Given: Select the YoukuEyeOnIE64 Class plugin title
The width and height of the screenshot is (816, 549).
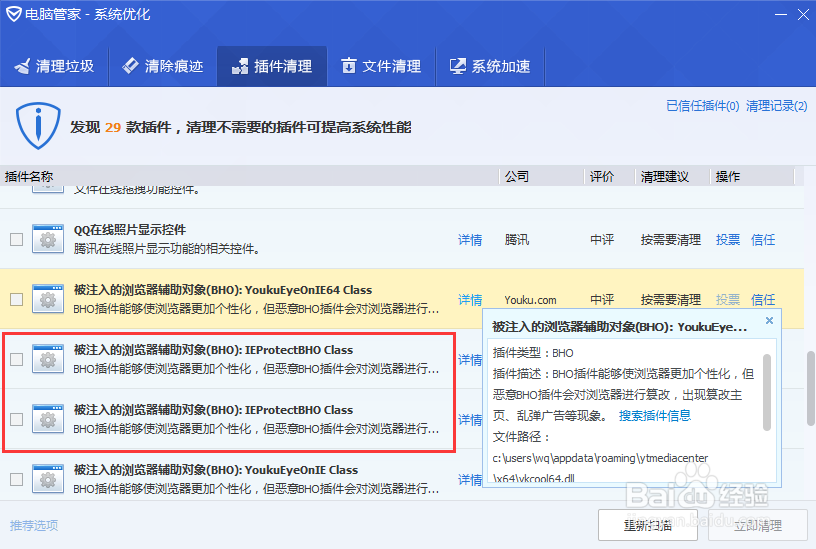Looking at the screenshot, I should [223, 290].
